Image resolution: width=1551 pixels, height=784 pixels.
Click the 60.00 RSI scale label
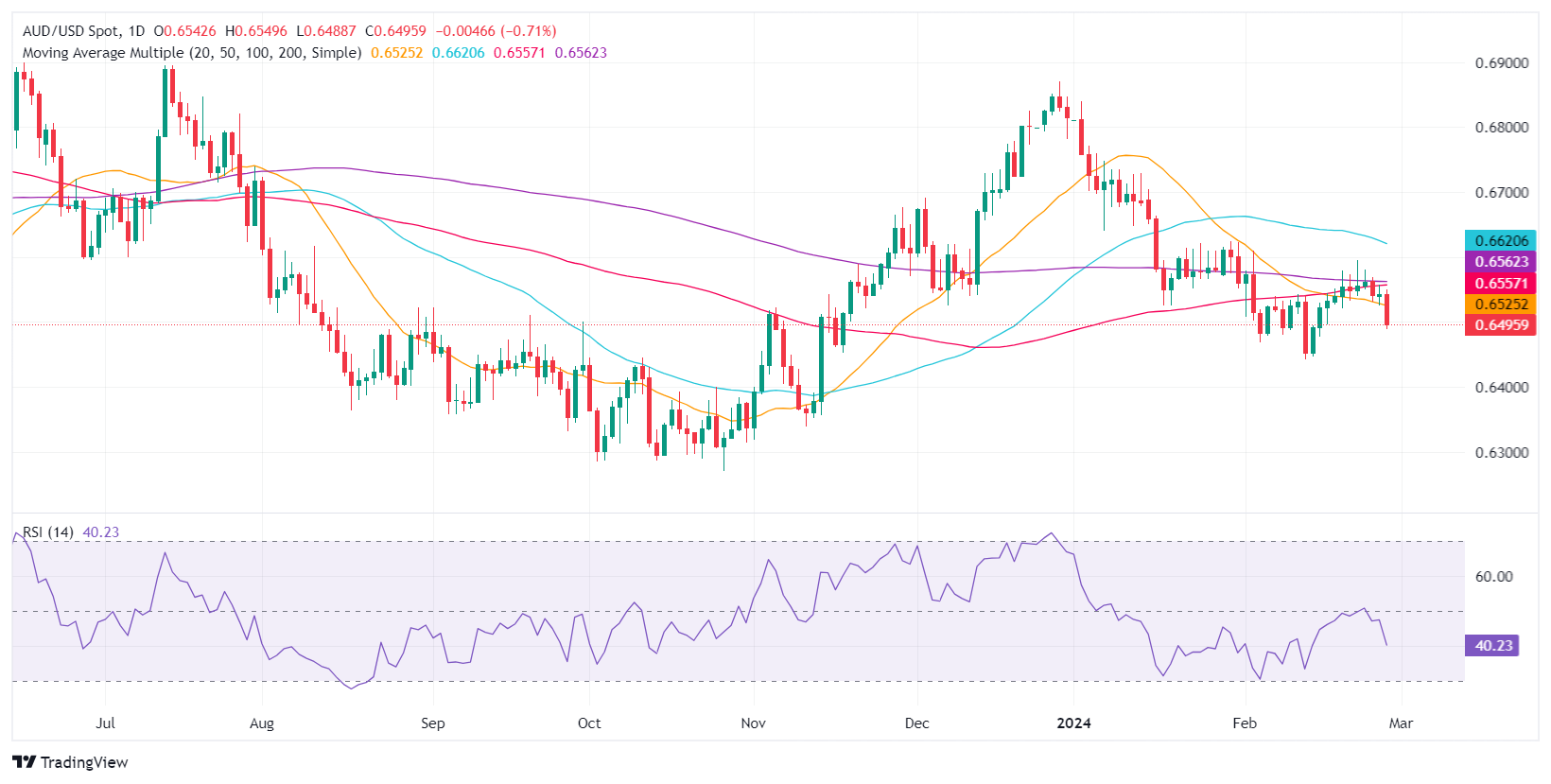pyautogui.click(x=1494, y=577)
